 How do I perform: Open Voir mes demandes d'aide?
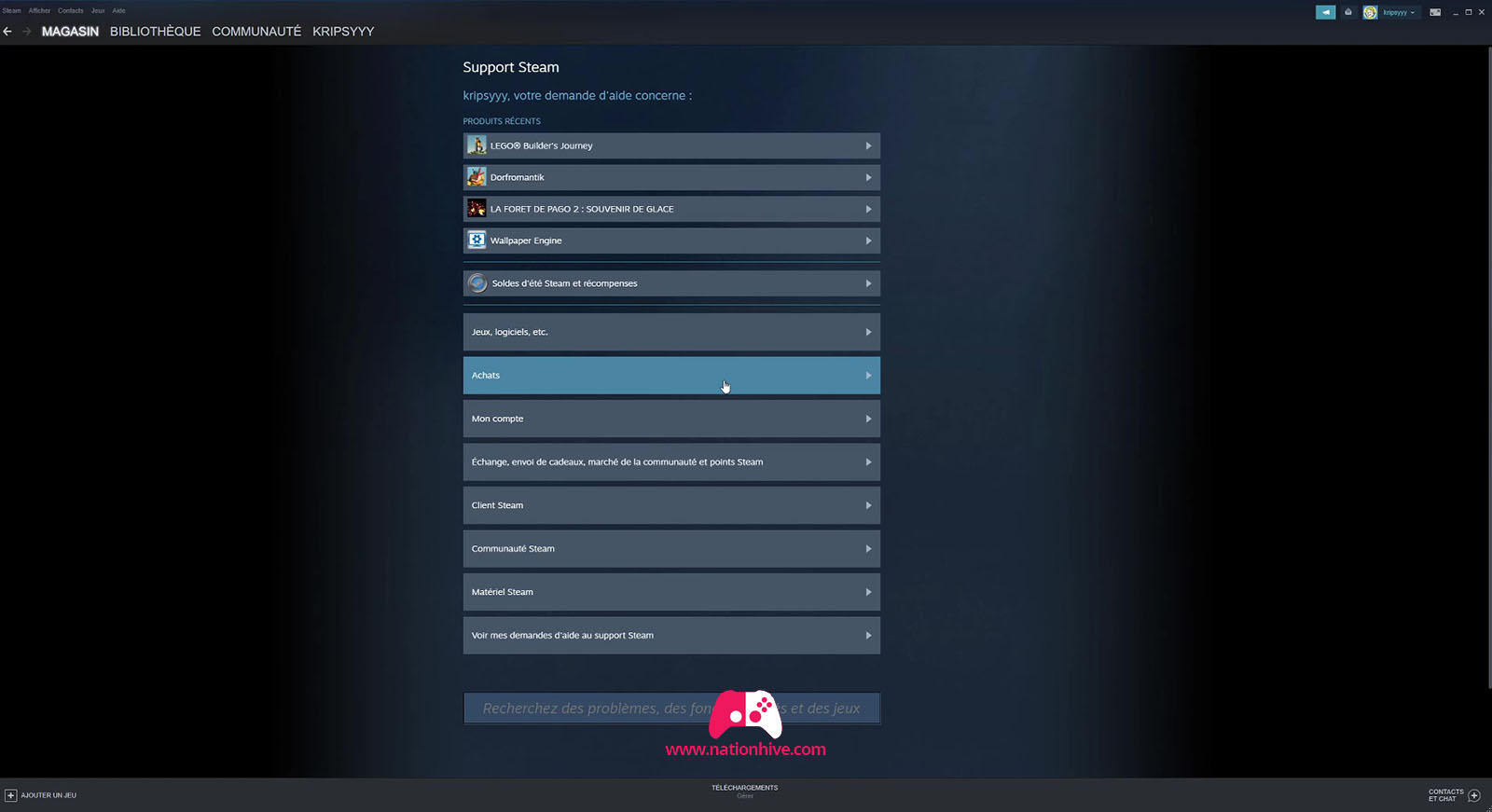(x=671, y=636)
